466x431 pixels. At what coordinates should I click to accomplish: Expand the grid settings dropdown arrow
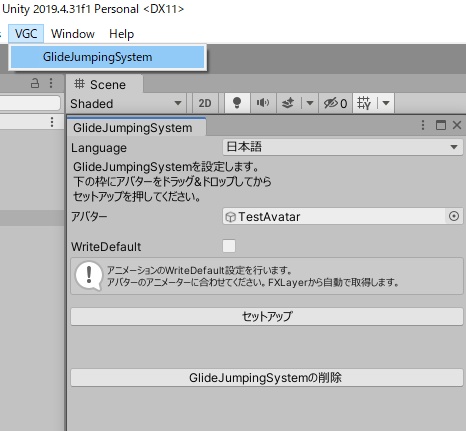pos(386,103)
